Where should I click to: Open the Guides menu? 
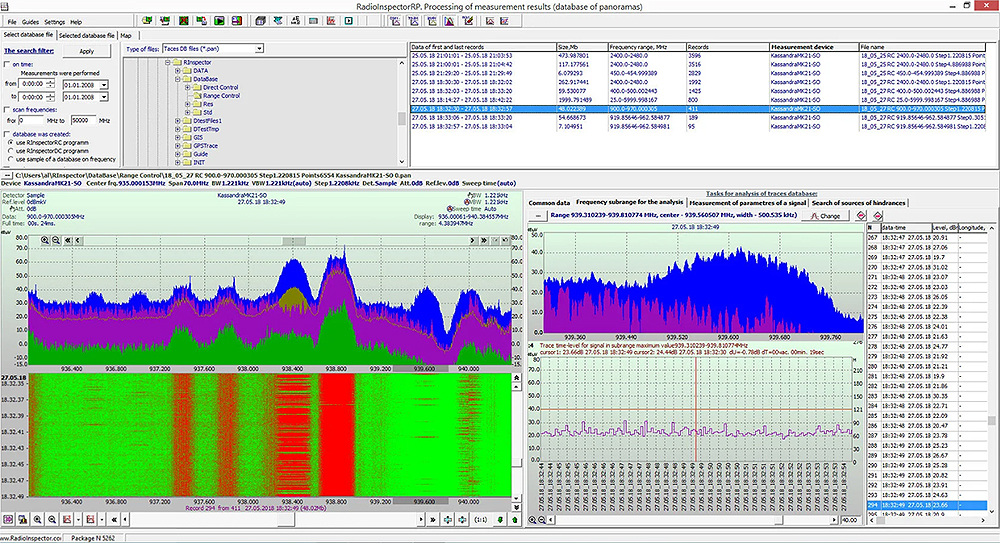[30, 21]
